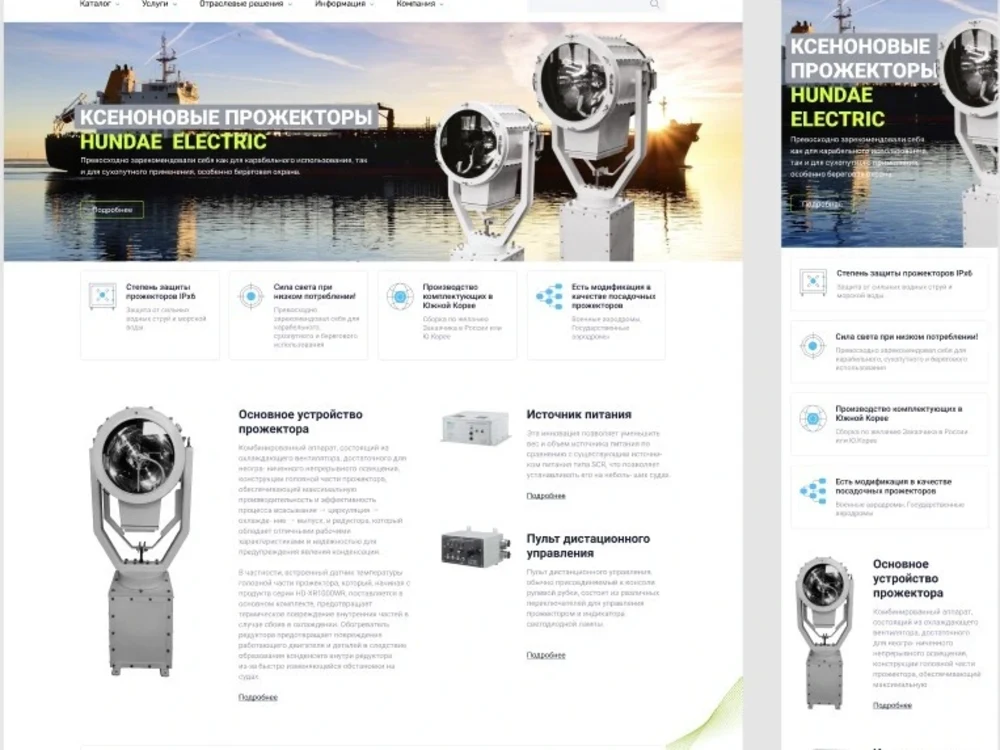Open the Услуги menu item
This screenshot has height=750, width=1000.
[x=155, y=4]
